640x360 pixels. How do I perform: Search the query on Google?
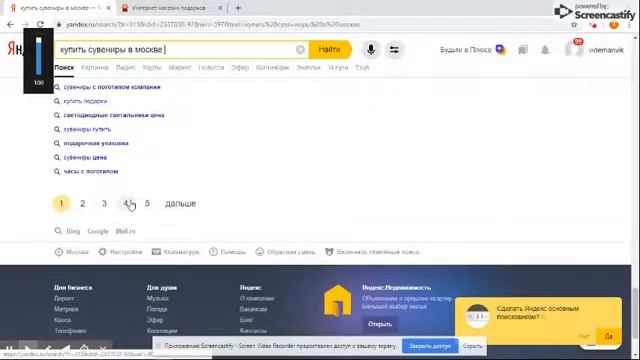pyautogui.click(x=98, y=231)
